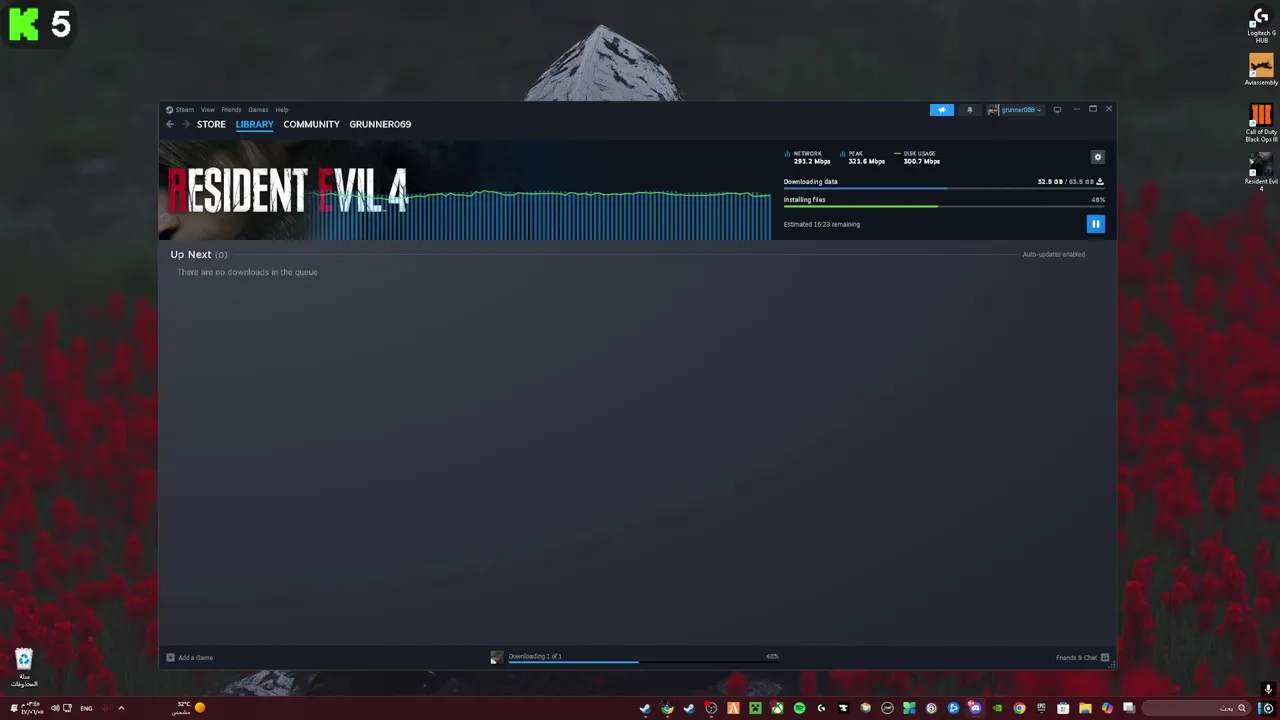Click Add a Game button
The height and width of the screenshot is (720, 1280).
click(x=190, y=657)
